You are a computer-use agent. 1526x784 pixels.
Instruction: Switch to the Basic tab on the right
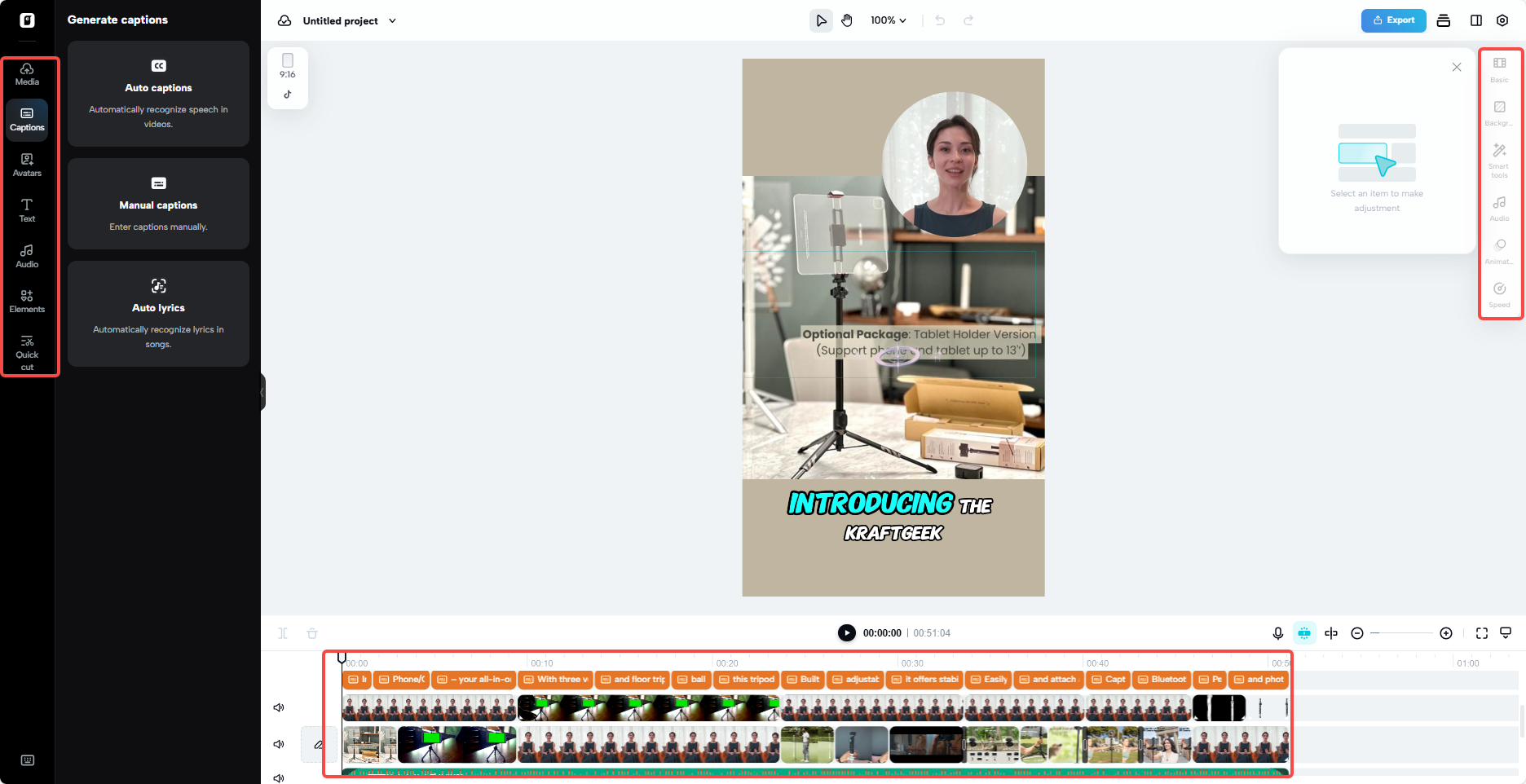[x=1499, y=69]
